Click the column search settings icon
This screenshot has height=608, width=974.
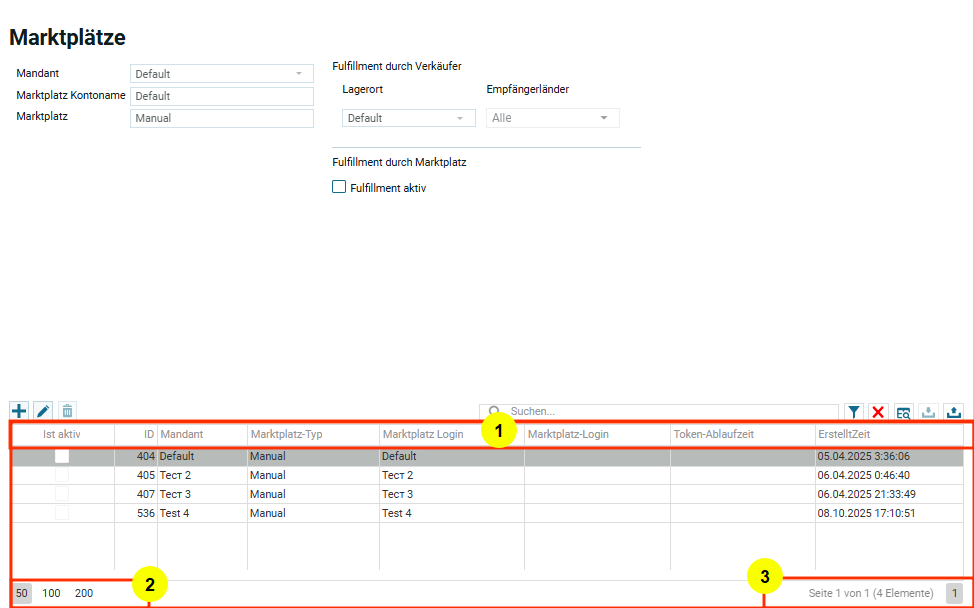point(903,412)
